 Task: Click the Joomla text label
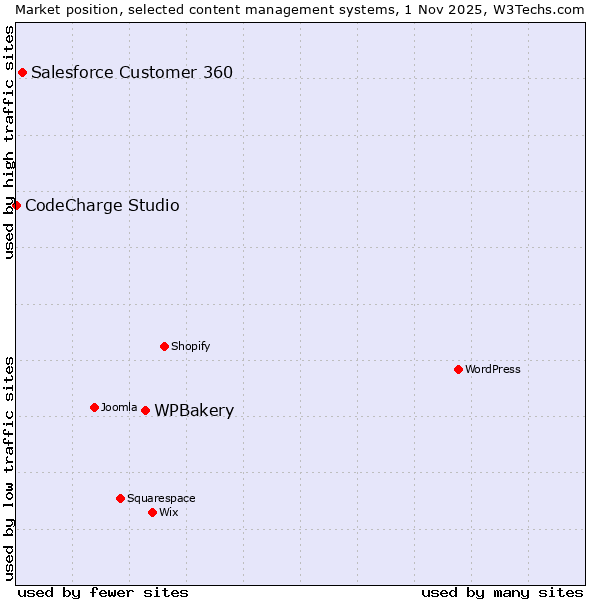119,407
